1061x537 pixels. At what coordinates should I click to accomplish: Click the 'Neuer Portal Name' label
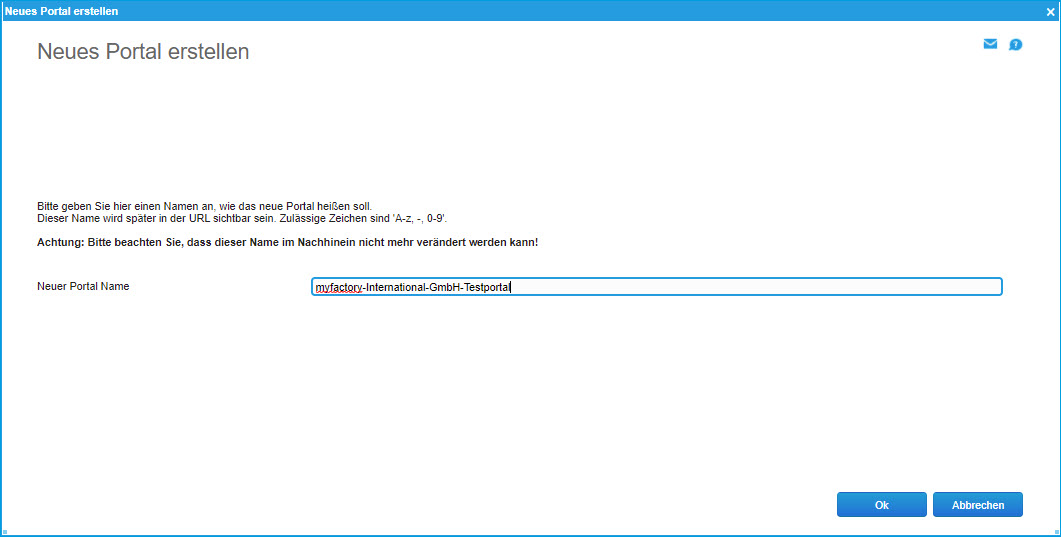[83, 286]
